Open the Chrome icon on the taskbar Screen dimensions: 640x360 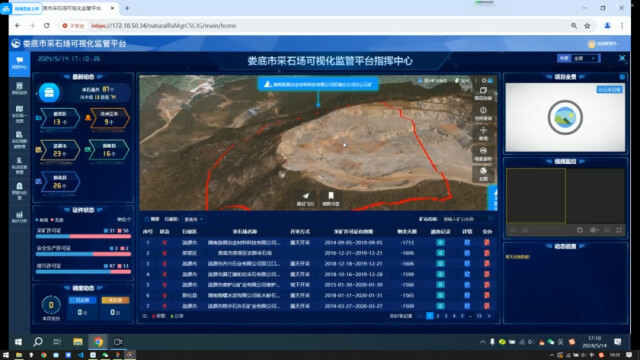(x=98, y=342)
